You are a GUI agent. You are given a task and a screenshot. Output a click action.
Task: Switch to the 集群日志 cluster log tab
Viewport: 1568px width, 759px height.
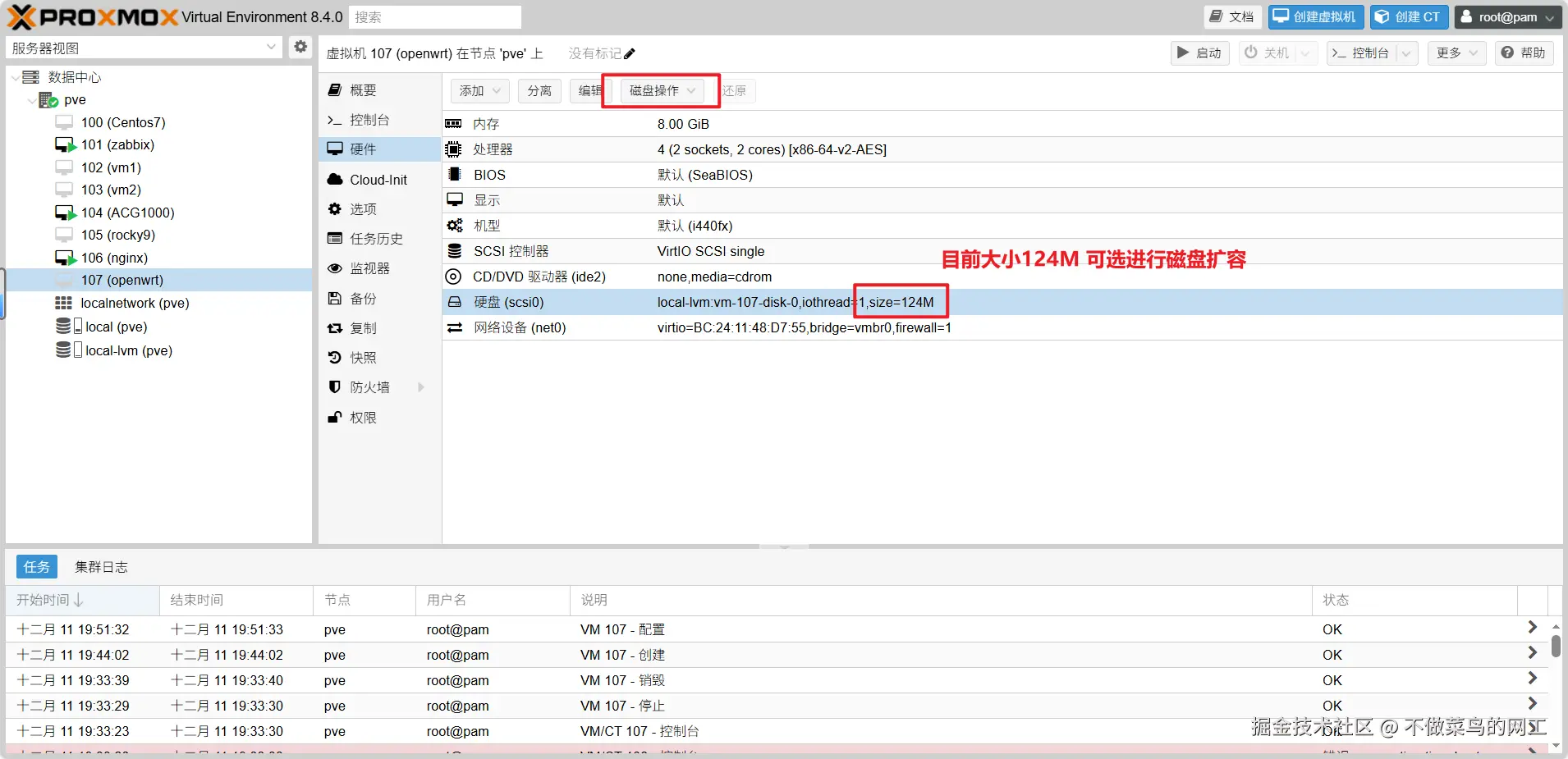click(x=101, y=567)
